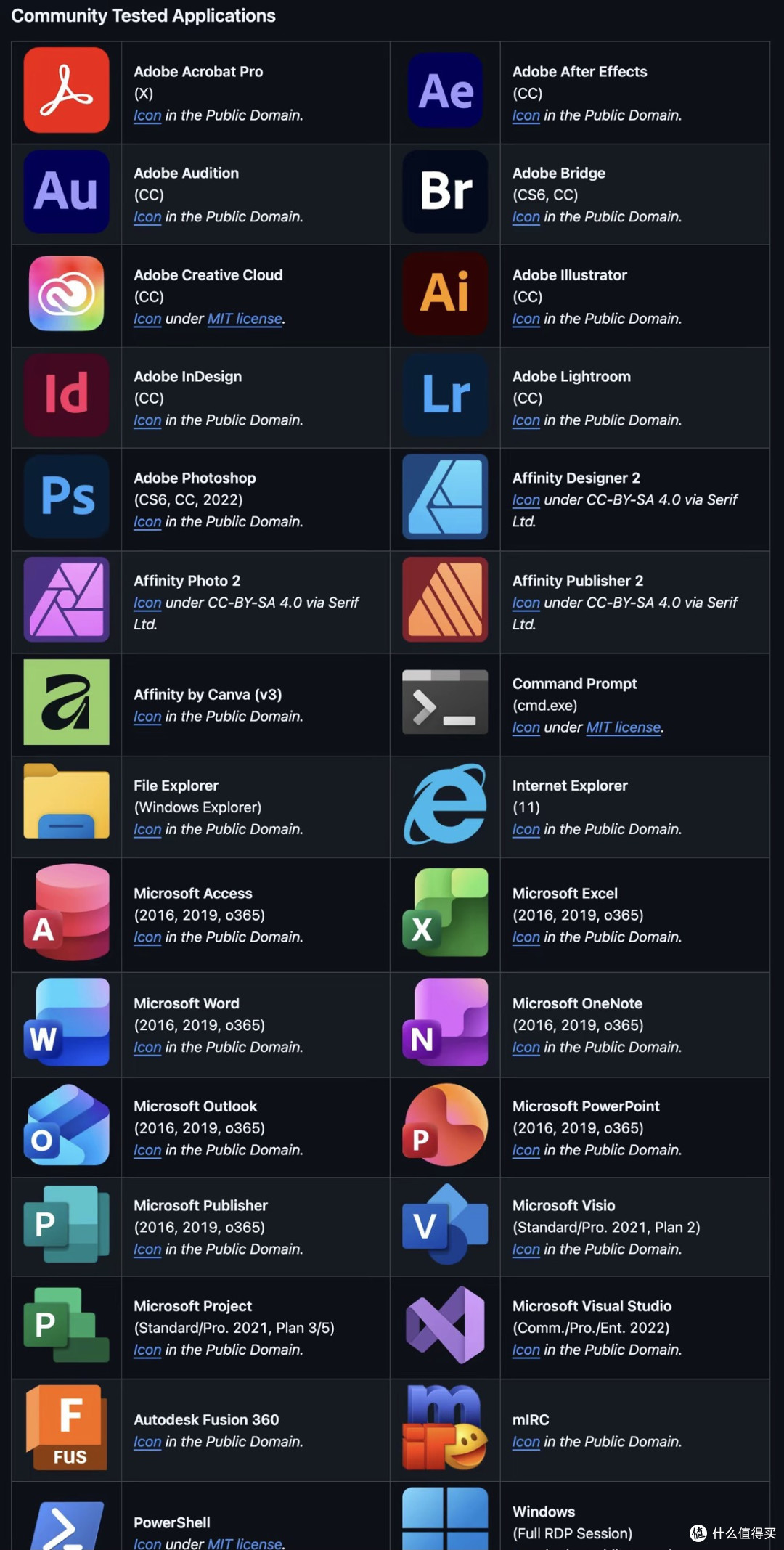The image size is (784, 1550).
Task: Click the Affinity Publisher 2 name text
Action: pyautogui.click(x=578, y=581)
